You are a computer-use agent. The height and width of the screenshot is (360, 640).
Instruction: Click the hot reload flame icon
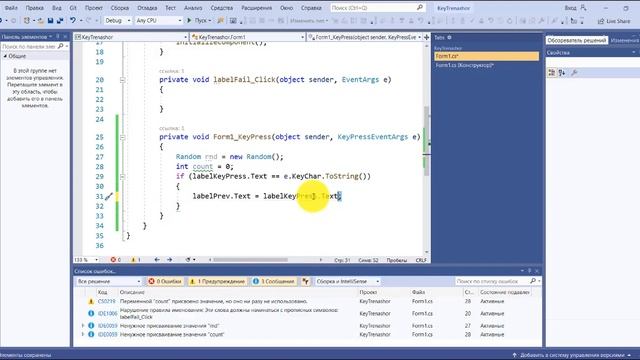[x=220, y=20]
